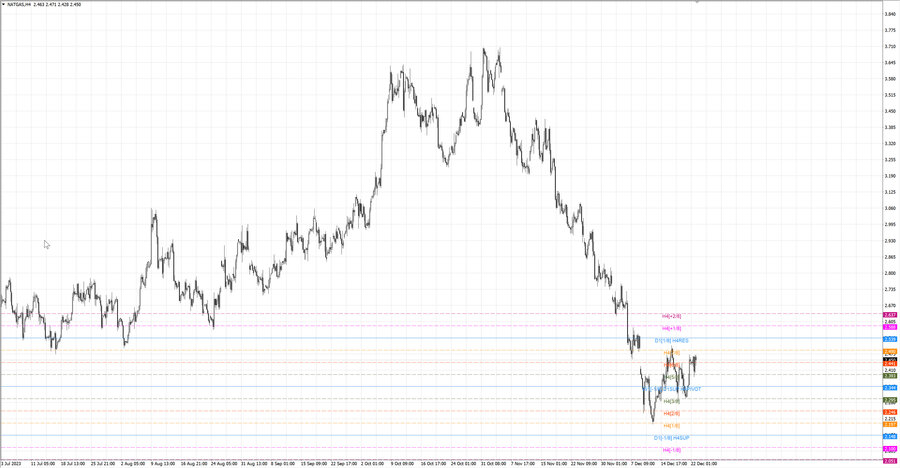This screenshot has width=900, height=468.
Task: Select the H4[1/8] level label
Action: click(672, 426)
